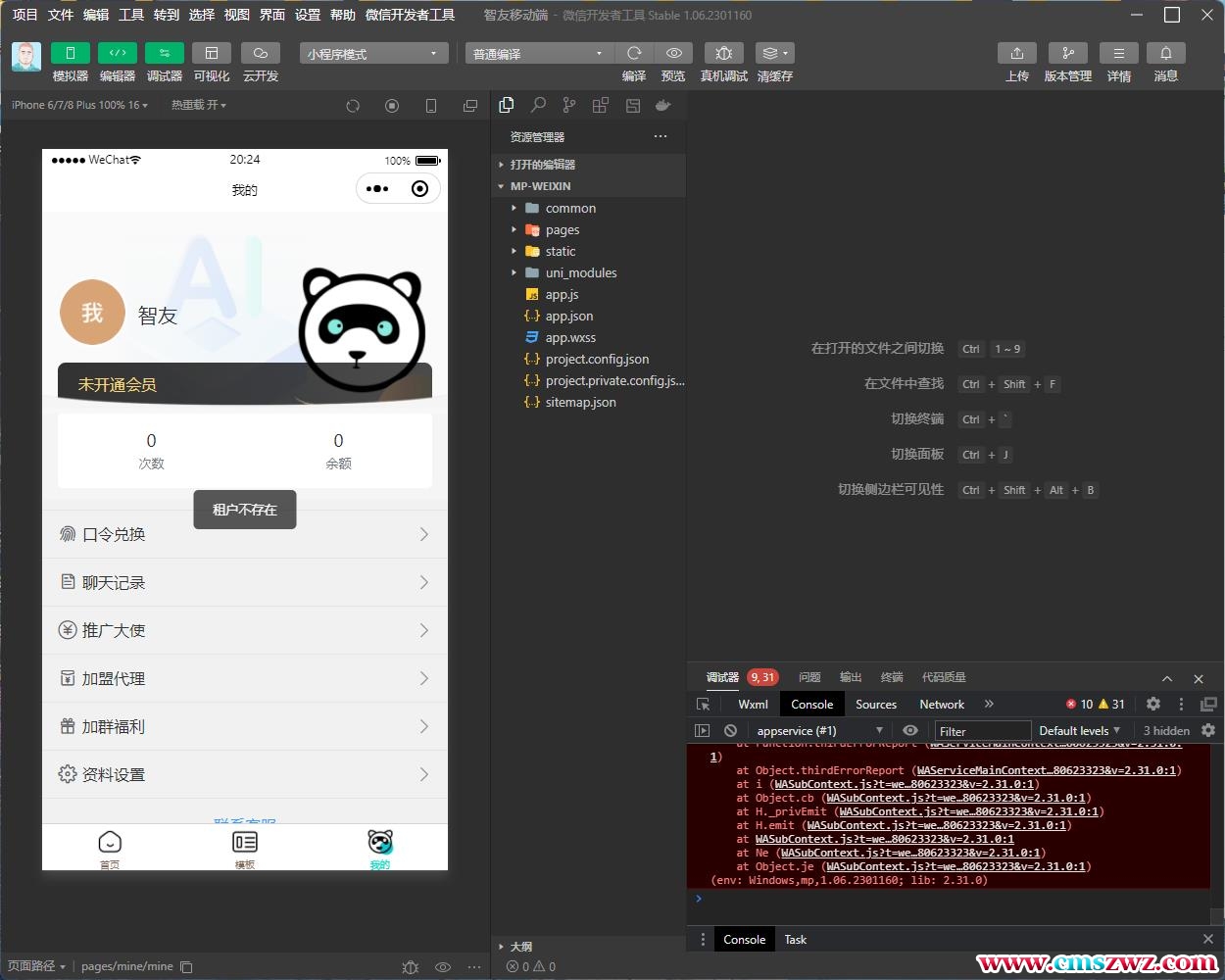
Task: Clear console with the clear icon
Action: coord(730,730)
